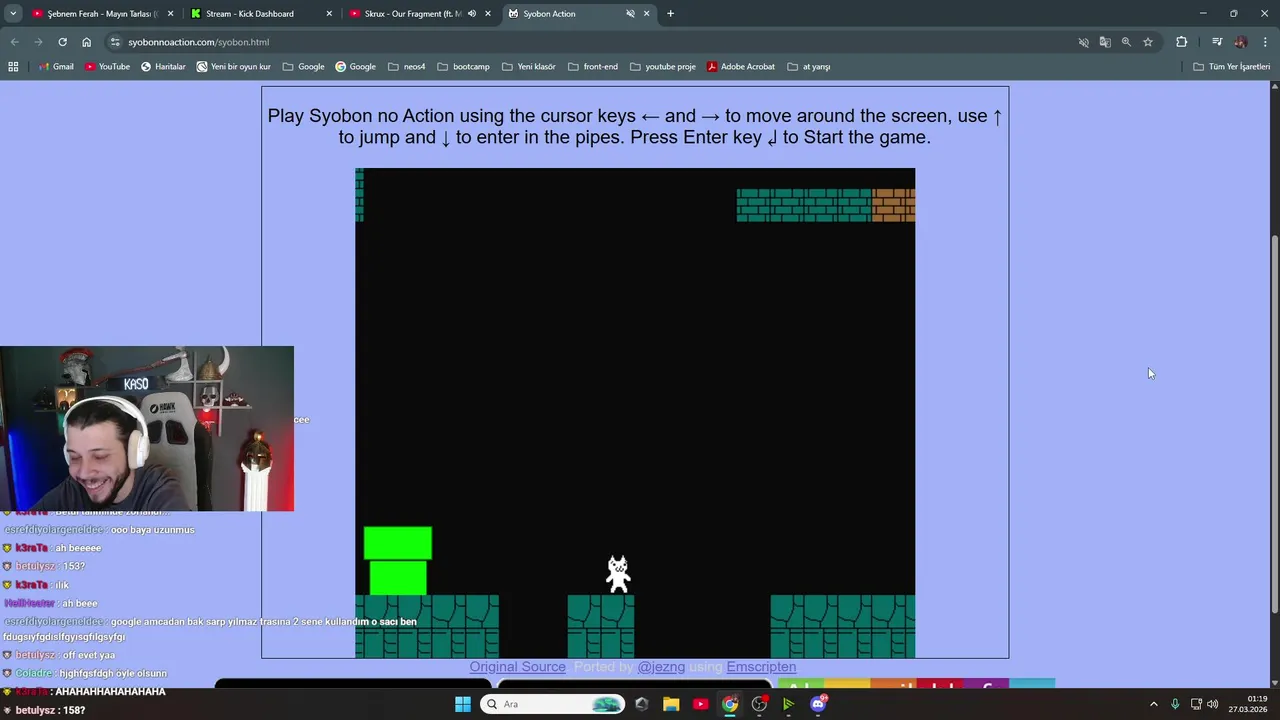The width and height of the screenshot is (1280, 720).
Task: Unmute the Syobon Action tab
Action: point(630,14)
